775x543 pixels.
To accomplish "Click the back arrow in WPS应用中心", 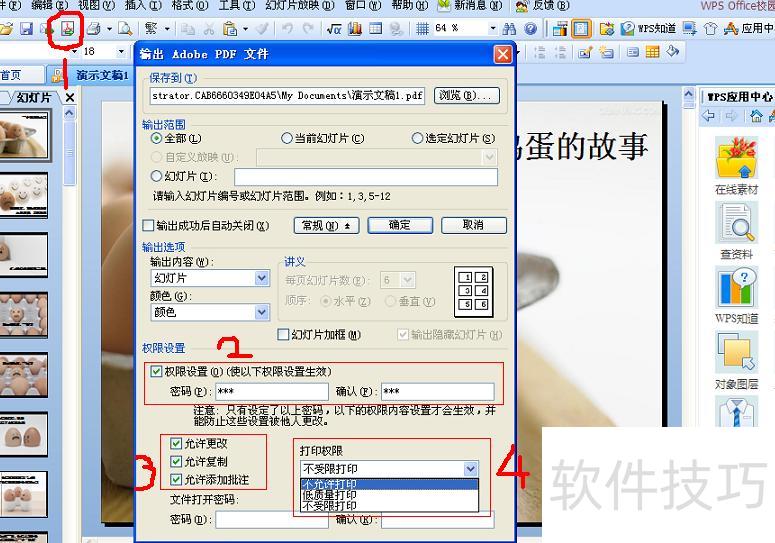I will (709, 116).
